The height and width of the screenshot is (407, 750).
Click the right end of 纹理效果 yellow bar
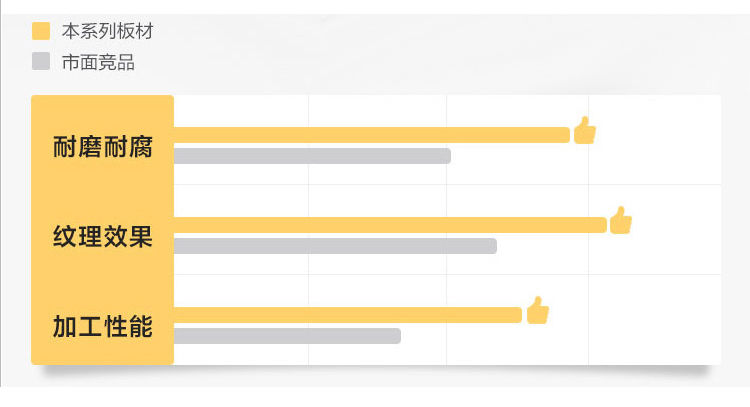coord(604,225)
